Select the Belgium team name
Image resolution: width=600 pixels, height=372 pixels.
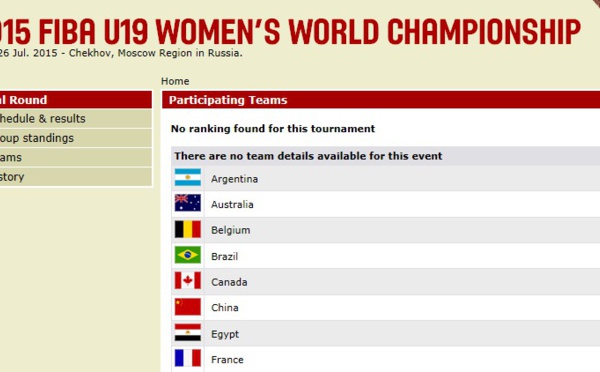231,230
